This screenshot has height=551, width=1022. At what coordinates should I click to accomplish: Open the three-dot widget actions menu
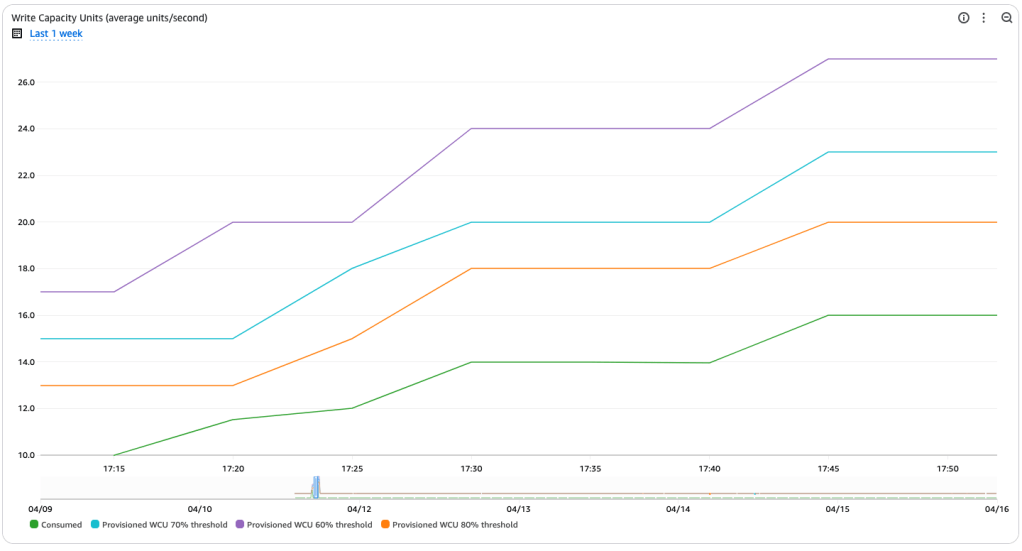point(984,18)
